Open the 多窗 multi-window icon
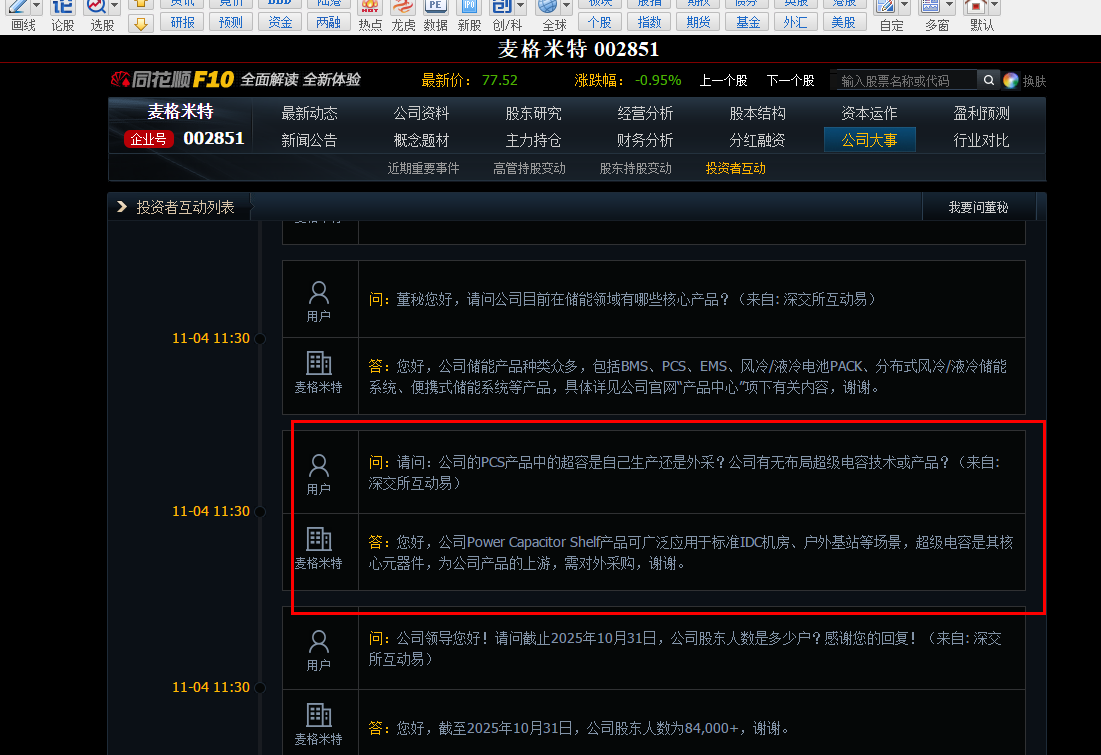Screen dimensions: 1101x755 click(931, 8)
